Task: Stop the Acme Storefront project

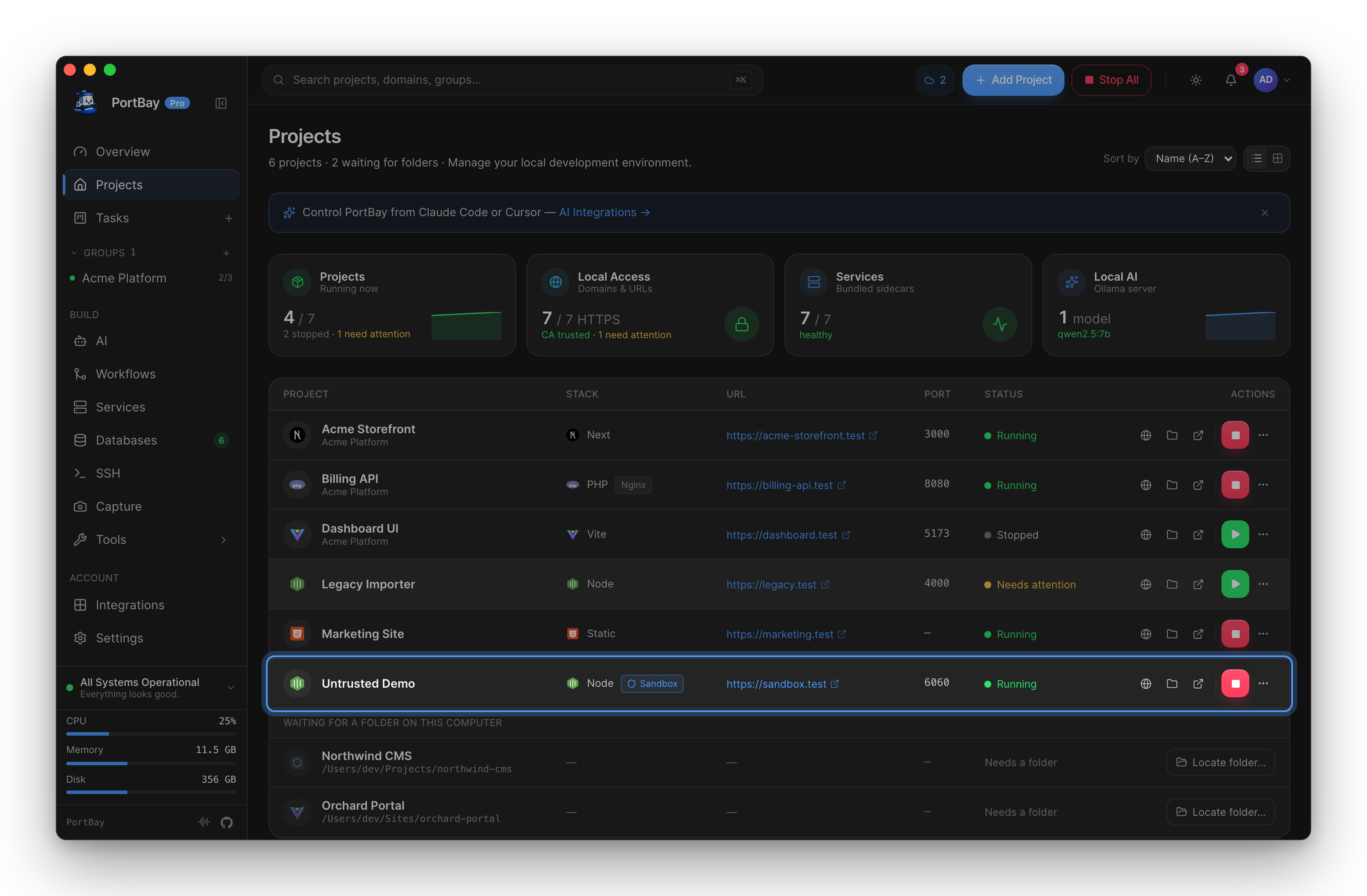Action: (x=1235, y=435)
